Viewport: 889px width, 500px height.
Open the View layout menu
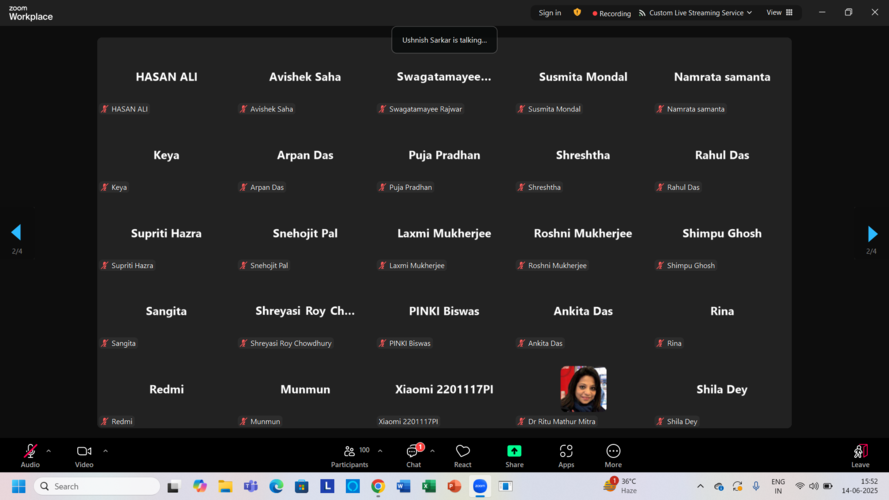pos(779,13)
